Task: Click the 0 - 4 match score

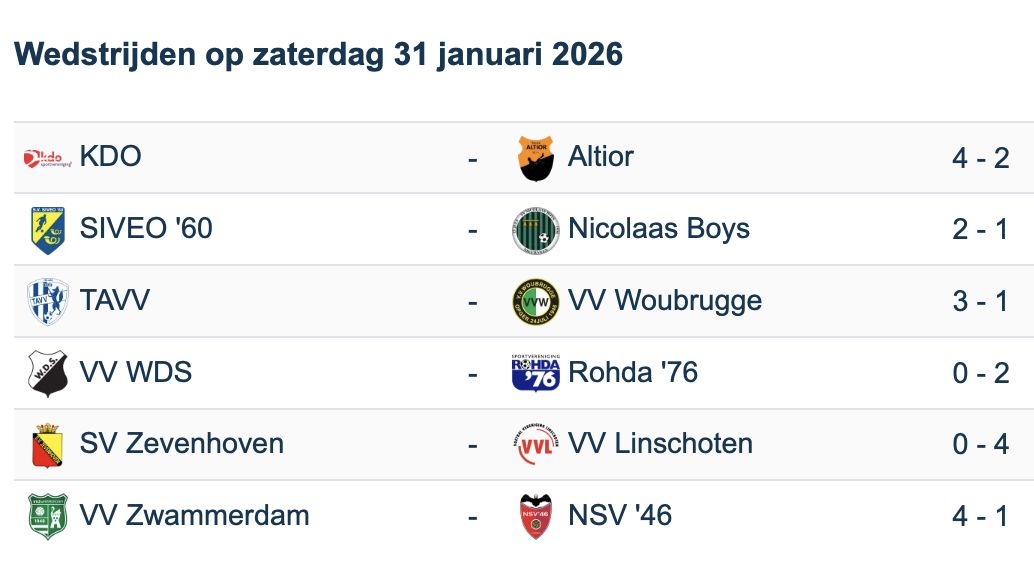Action: (x=980, y=444)
